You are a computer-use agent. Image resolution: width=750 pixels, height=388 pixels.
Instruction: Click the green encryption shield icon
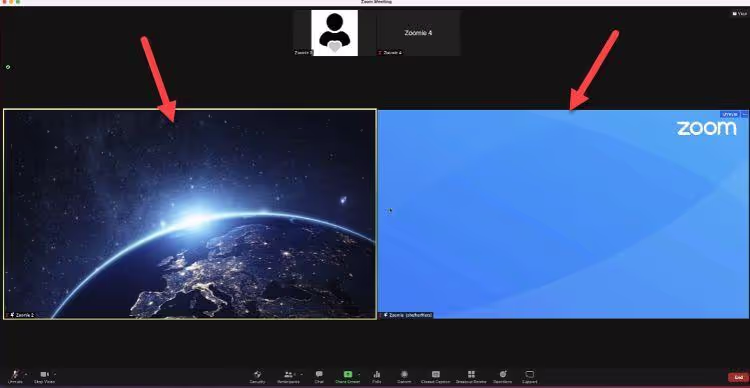click(x=8, y=67)
